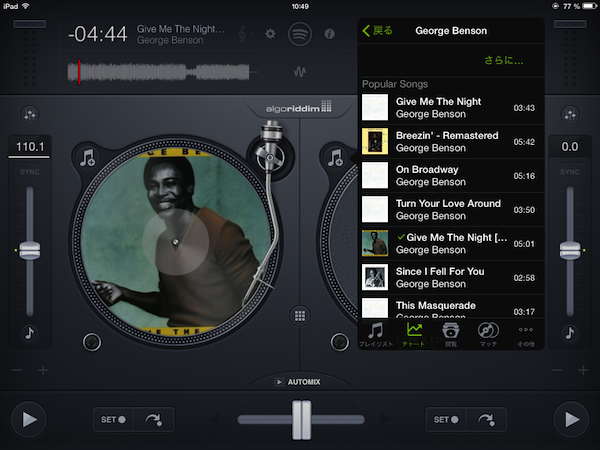Viewport: 600px width, 450px height.
Task: Select Turn Your Love Around song
Action: (x=452, y=210)
